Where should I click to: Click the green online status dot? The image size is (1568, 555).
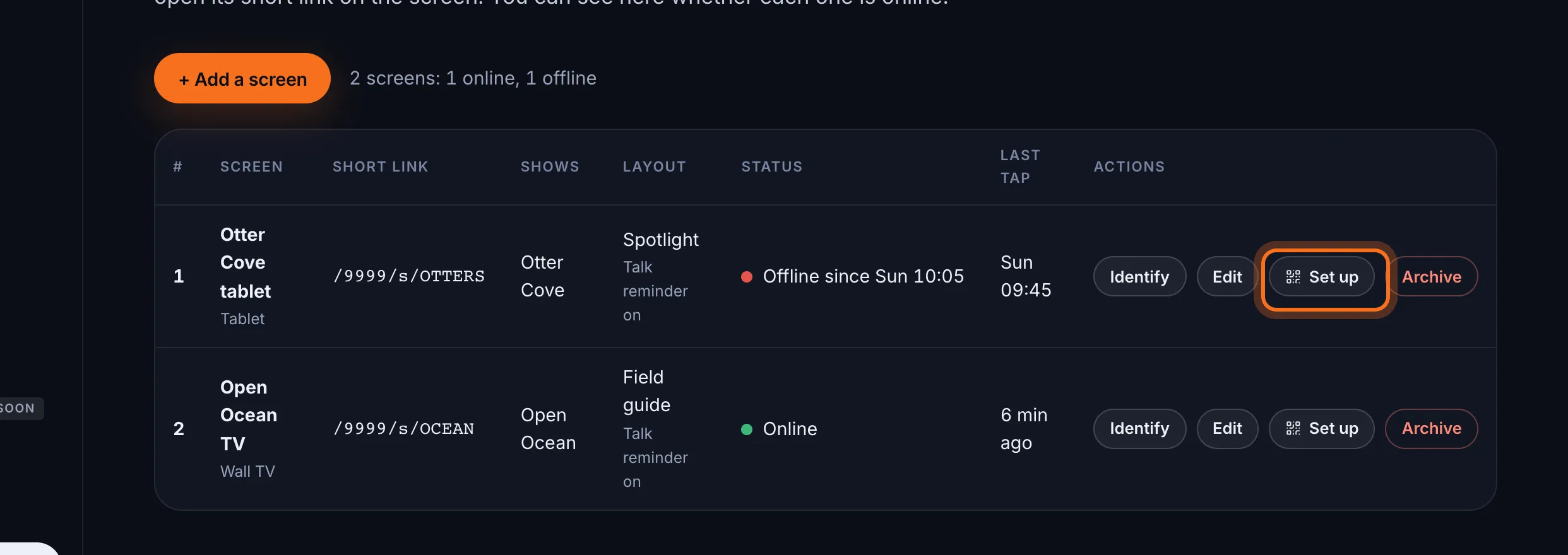pos(746,429)
